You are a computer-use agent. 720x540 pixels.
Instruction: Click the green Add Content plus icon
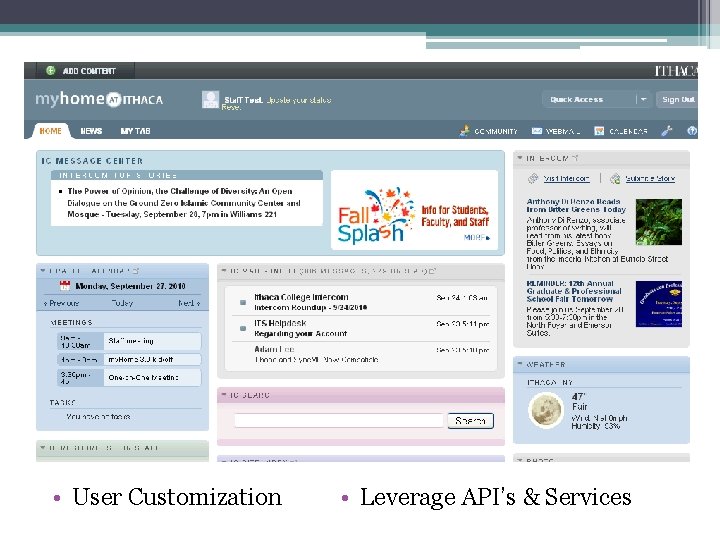(51, 71)
